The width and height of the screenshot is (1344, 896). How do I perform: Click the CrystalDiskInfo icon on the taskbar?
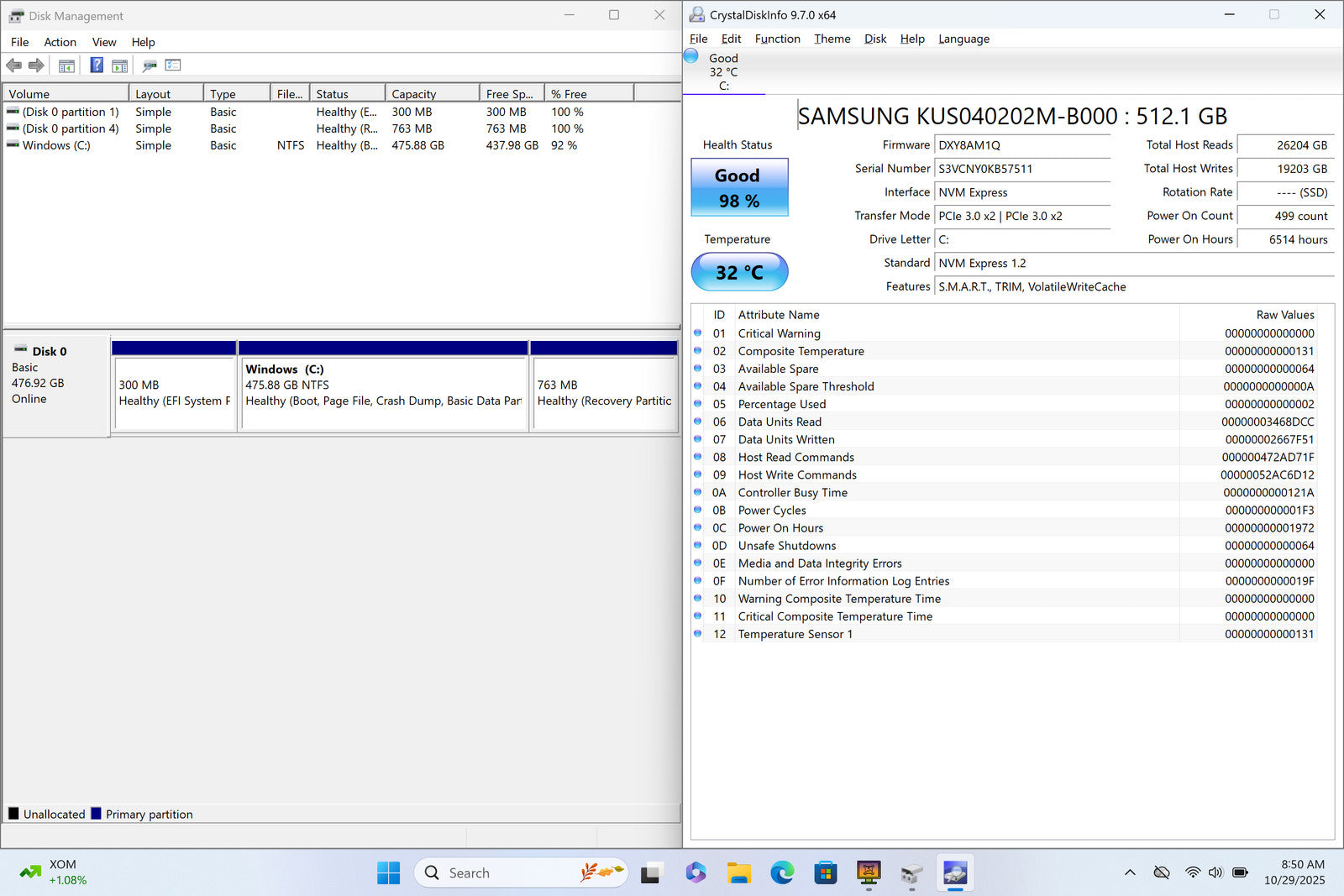click(x=955, y=873)
